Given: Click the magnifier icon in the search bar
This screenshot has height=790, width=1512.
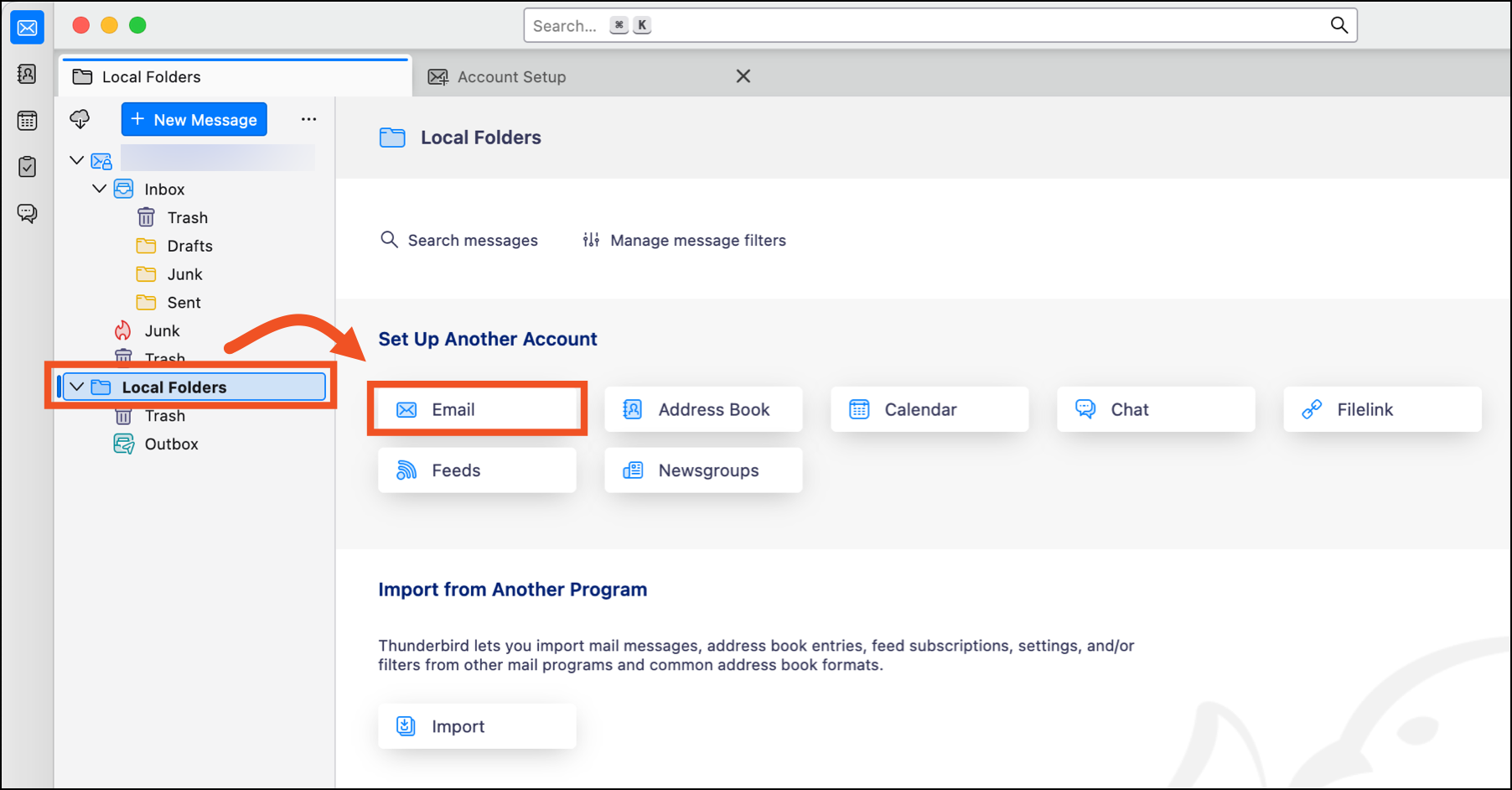Looking at the screenshot, I should pos(1339,25).
